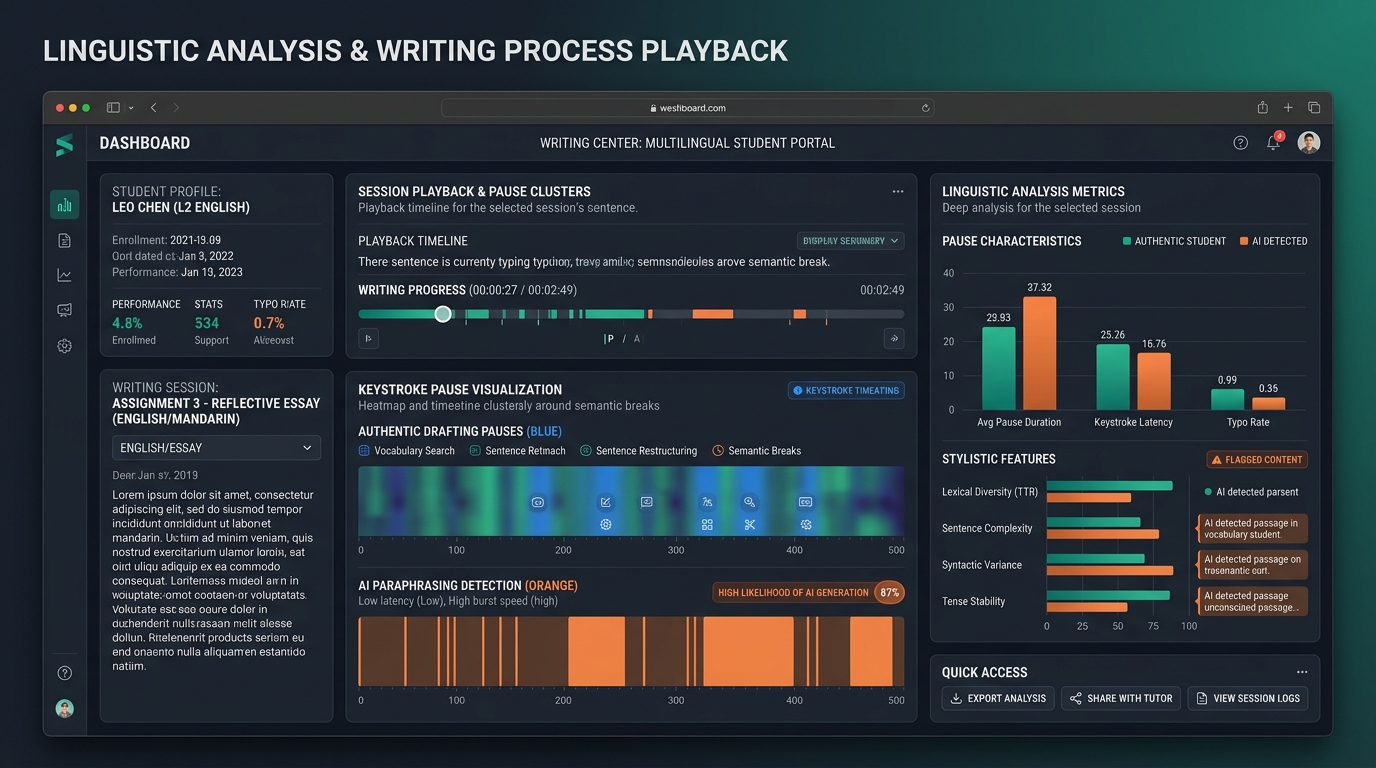
Task: Click the help icon at sidebar bottom
Action: (65, 673)
